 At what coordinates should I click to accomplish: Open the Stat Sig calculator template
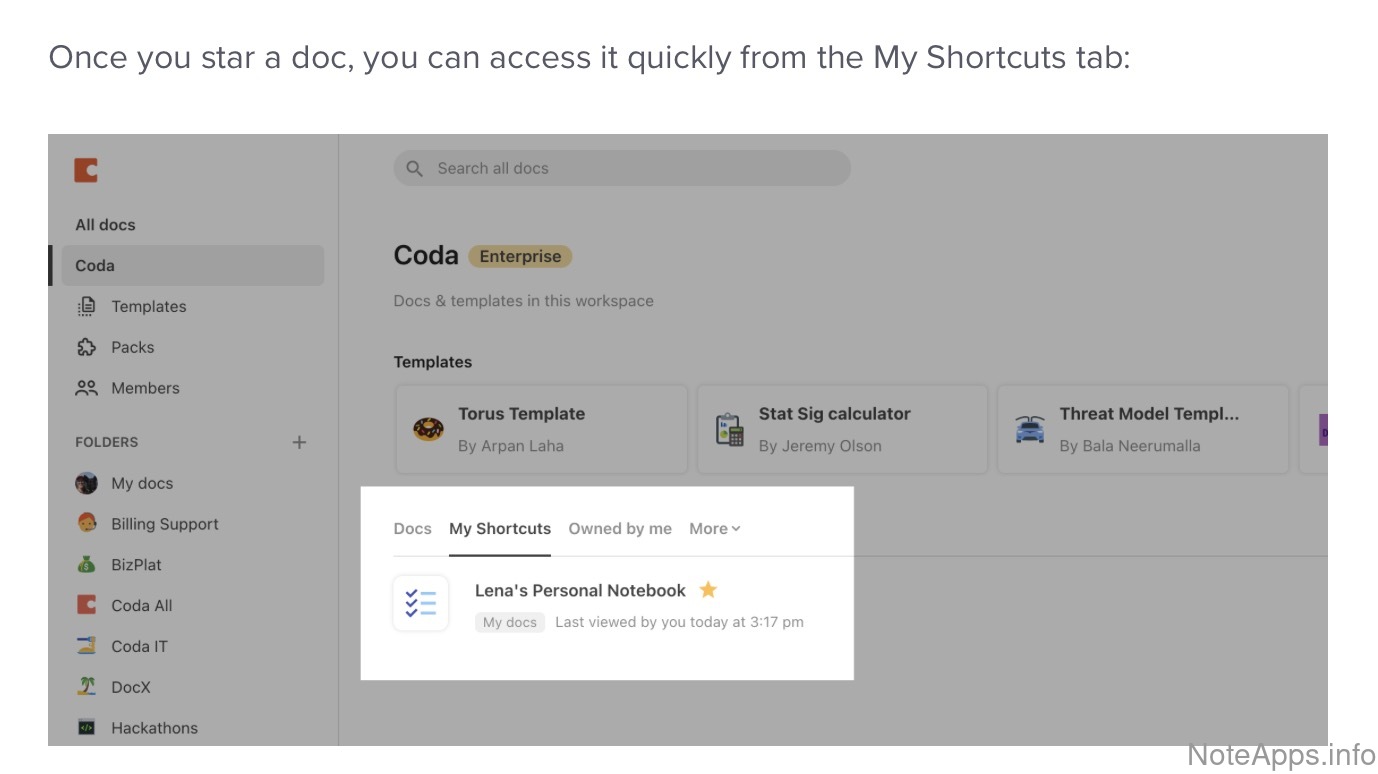[x=842, y=429]
